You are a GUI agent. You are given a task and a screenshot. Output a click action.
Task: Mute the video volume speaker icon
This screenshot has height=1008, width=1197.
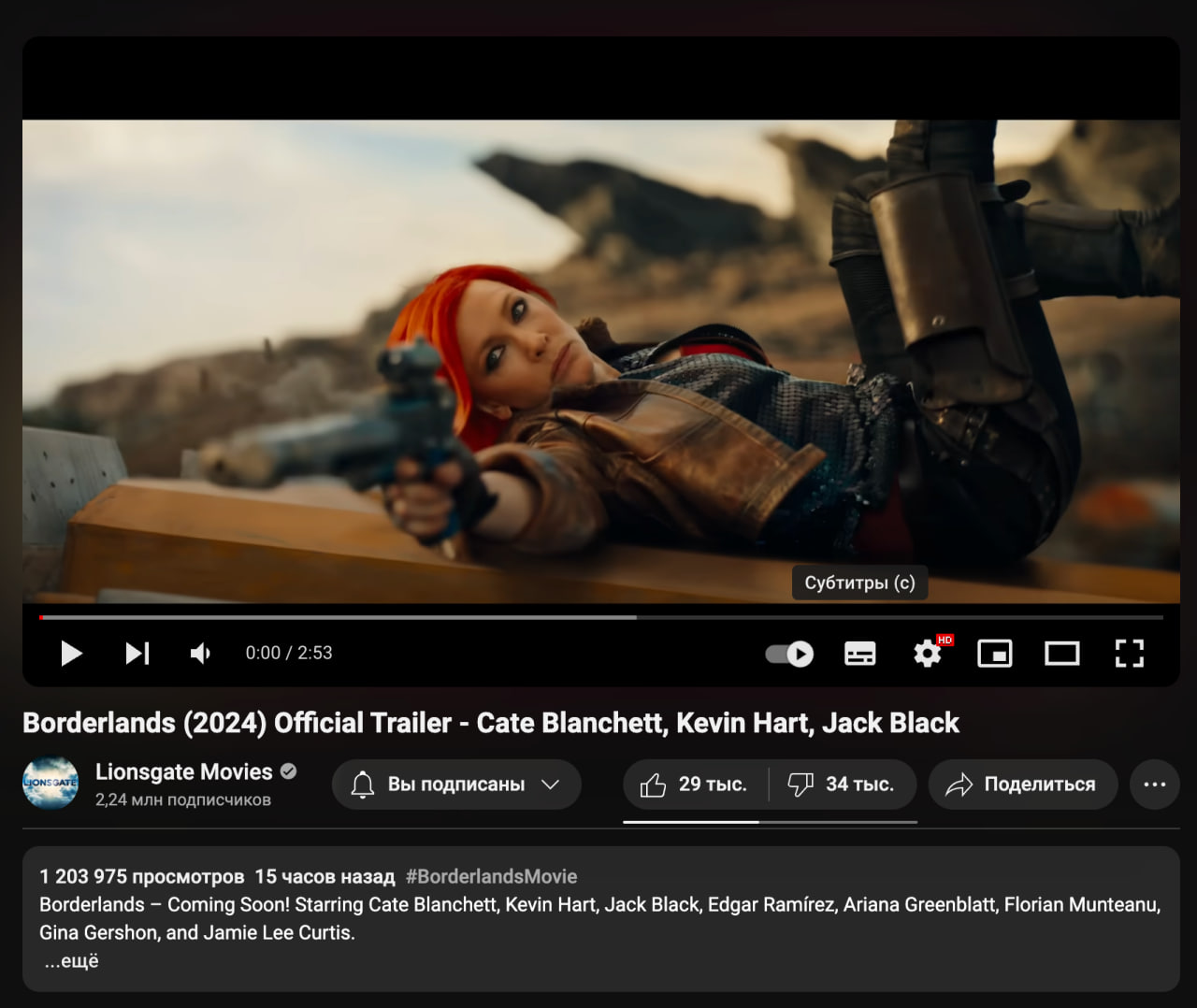(201, 653)
